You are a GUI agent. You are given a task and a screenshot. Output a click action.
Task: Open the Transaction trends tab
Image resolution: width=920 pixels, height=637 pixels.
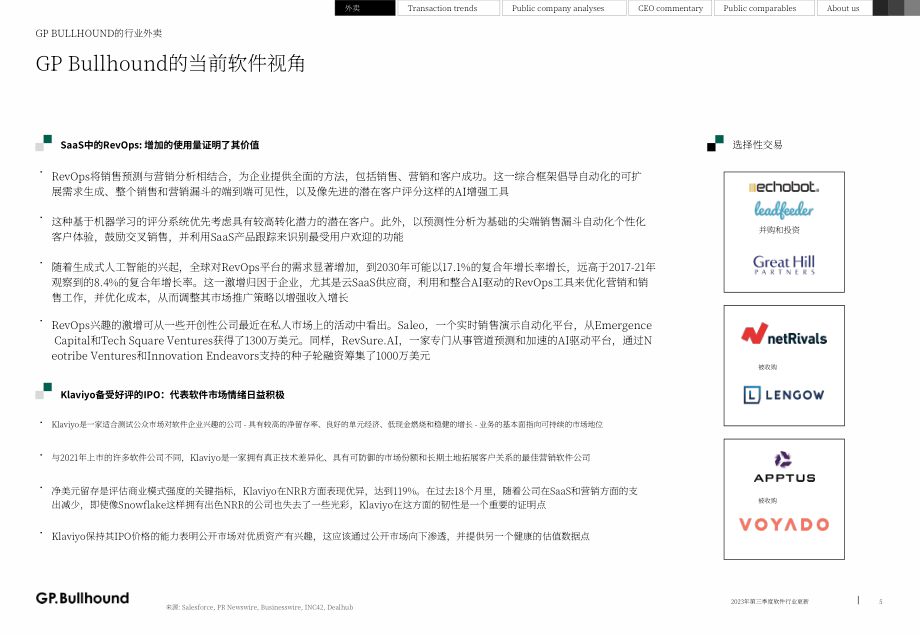(x=448, y=8)
